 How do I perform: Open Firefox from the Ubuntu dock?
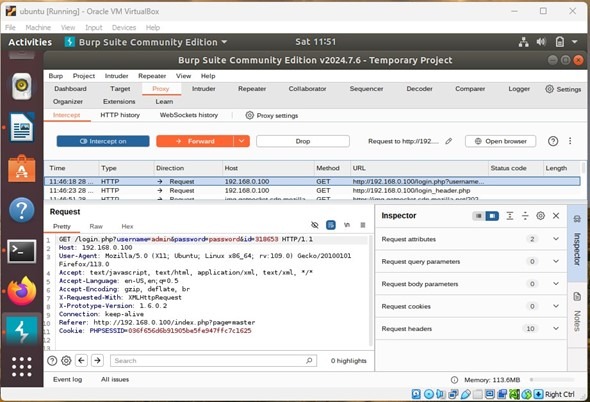(x=22, y=291)
